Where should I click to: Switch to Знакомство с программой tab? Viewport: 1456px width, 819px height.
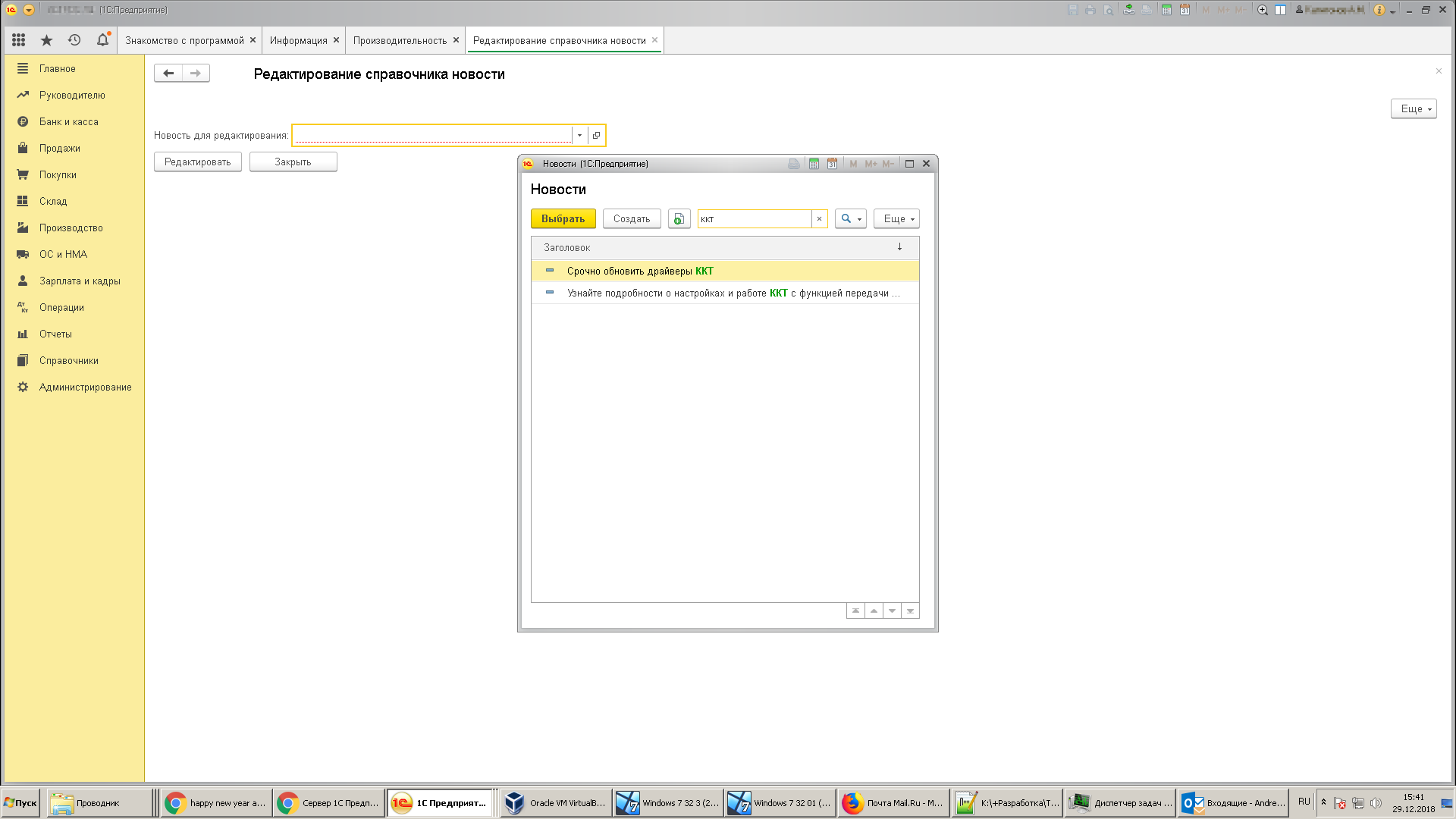click(184, 40)
